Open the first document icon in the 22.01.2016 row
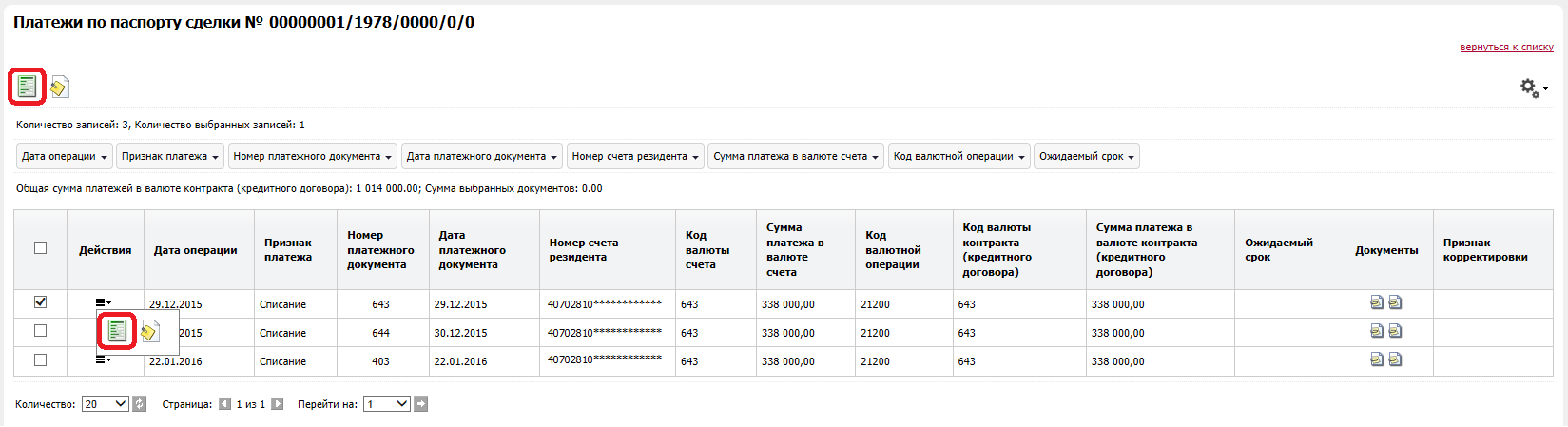This screenshot has height=427, width=1568. (x=1376, y=359)
